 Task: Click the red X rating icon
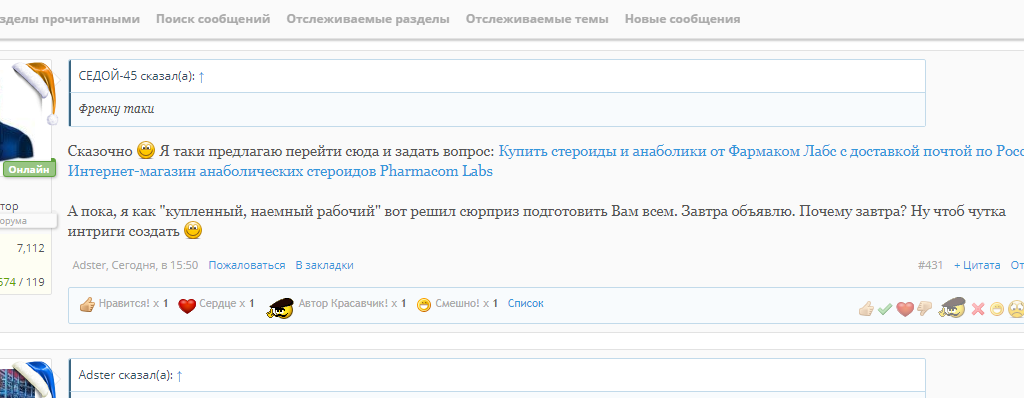pyautogui.click(x=978, y=308)
